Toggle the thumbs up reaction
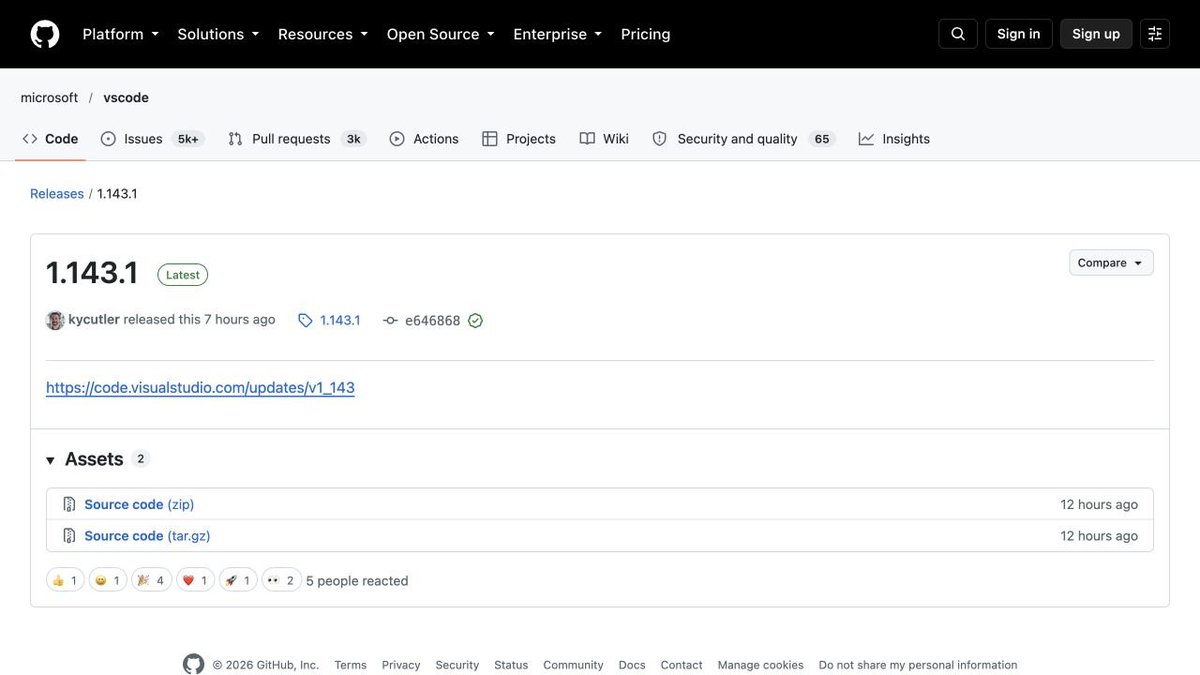This screenshot has height=675, width=1200. coord(65,581)
